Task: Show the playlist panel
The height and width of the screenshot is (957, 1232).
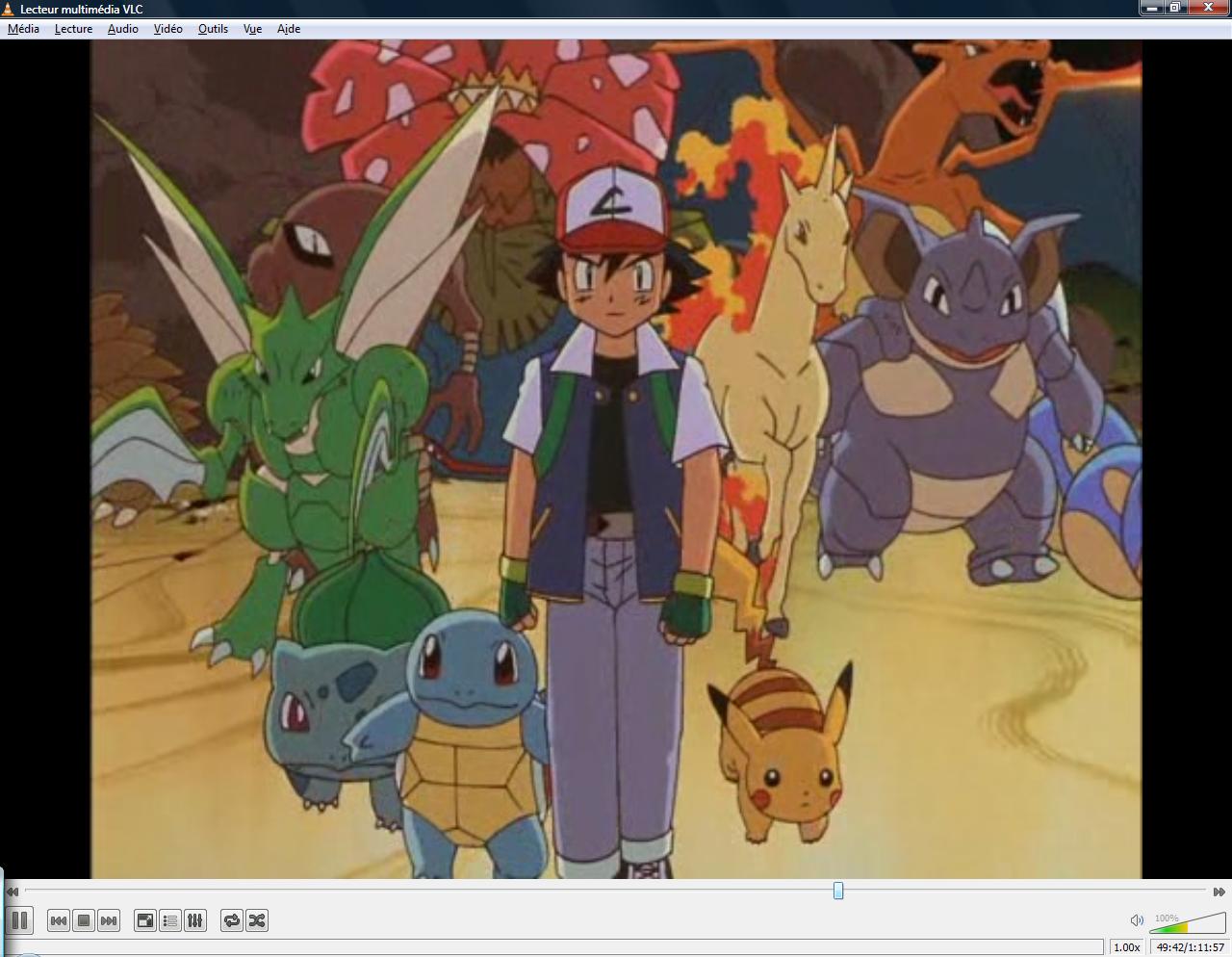Action: tap(170, 920)
